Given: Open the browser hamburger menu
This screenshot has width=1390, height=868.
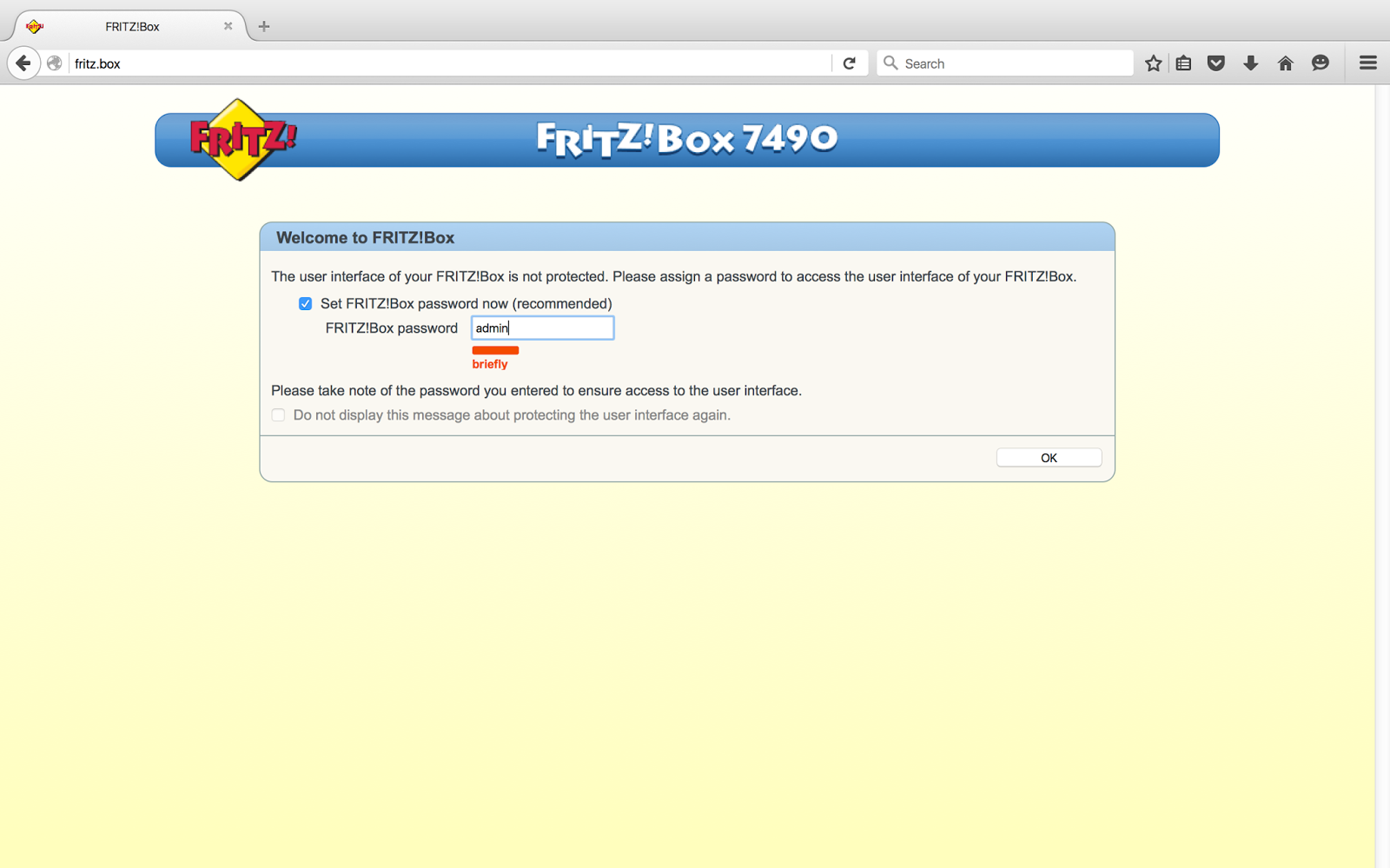Looking at the screenshot, I should 1368,63.
